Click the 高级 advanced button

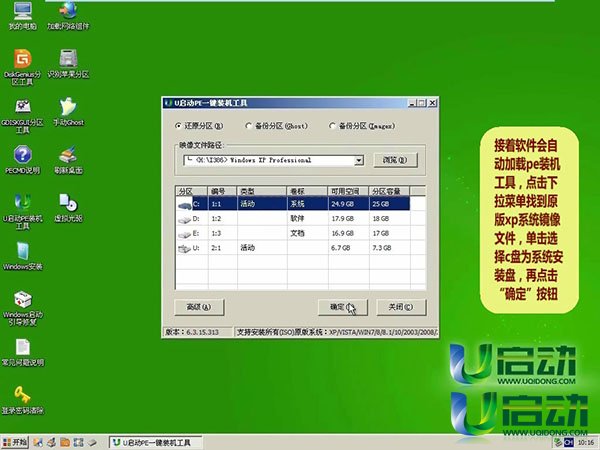199,307
